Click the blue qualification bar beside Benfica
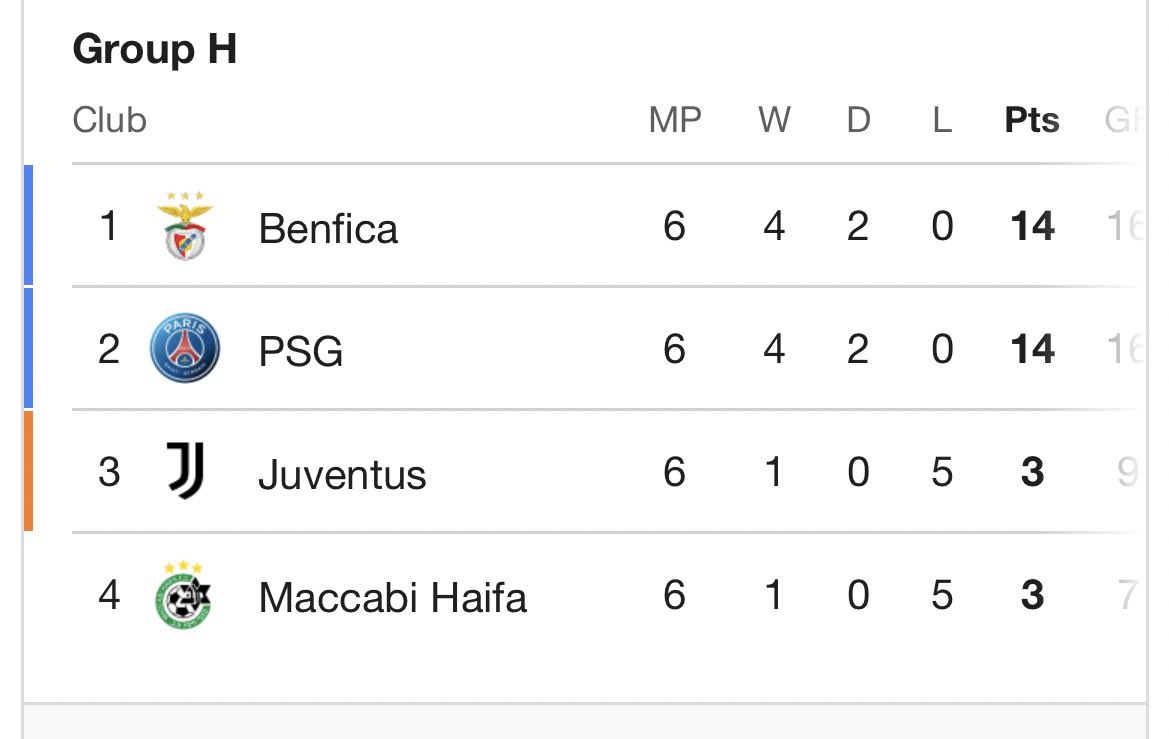Image resolution: width=1169 pixels, height=739 pixels. [x=28, y=225]
